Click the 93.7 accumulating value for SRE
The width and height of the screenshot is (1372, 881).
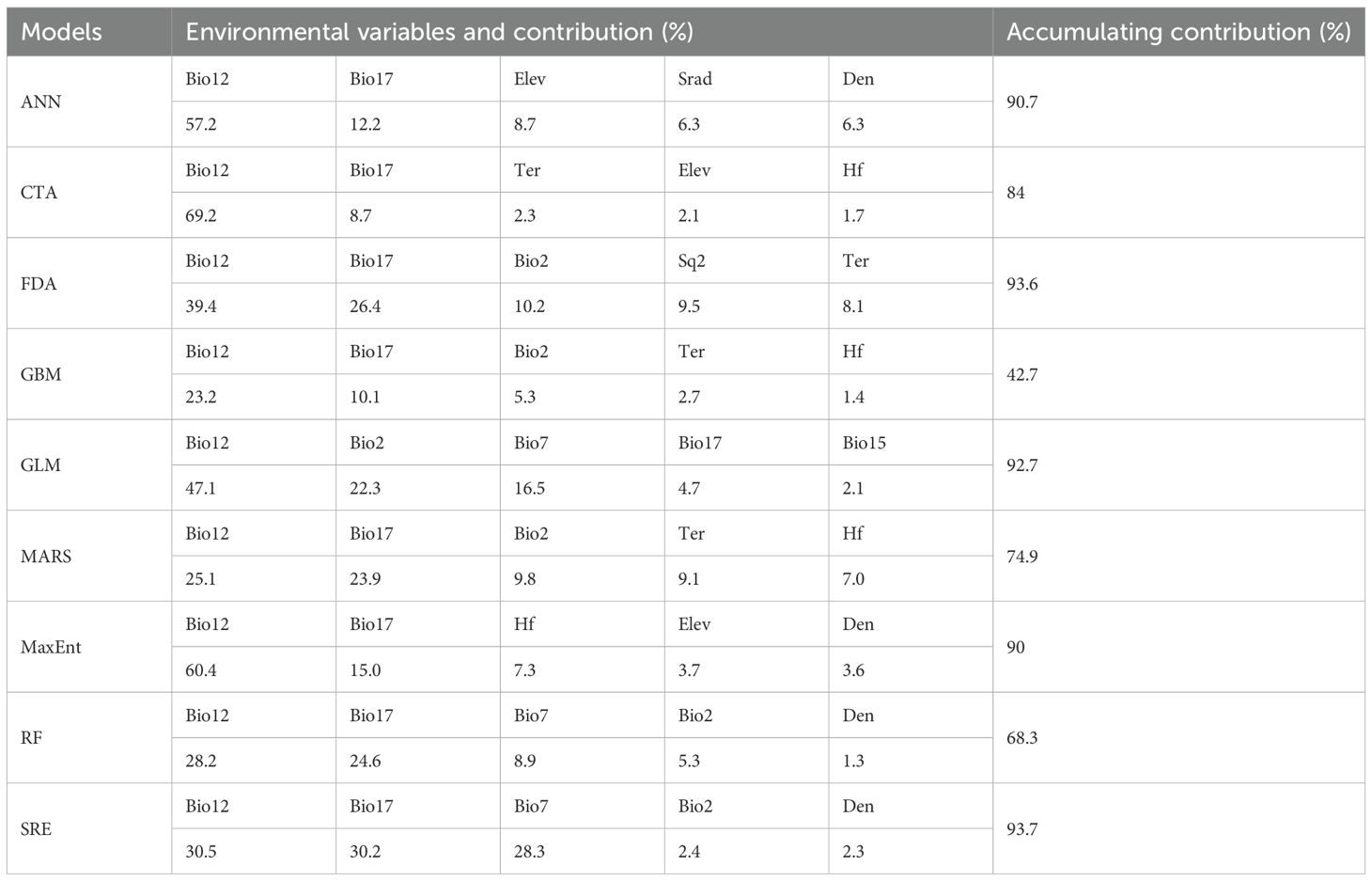pos(1021,828)
